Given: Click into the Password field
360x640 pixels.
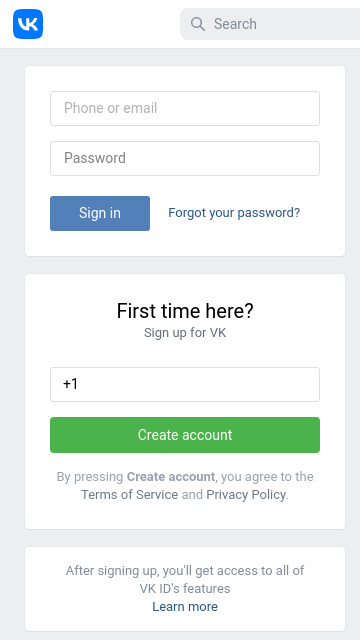Looking at the screenshot, I should 185,158.
